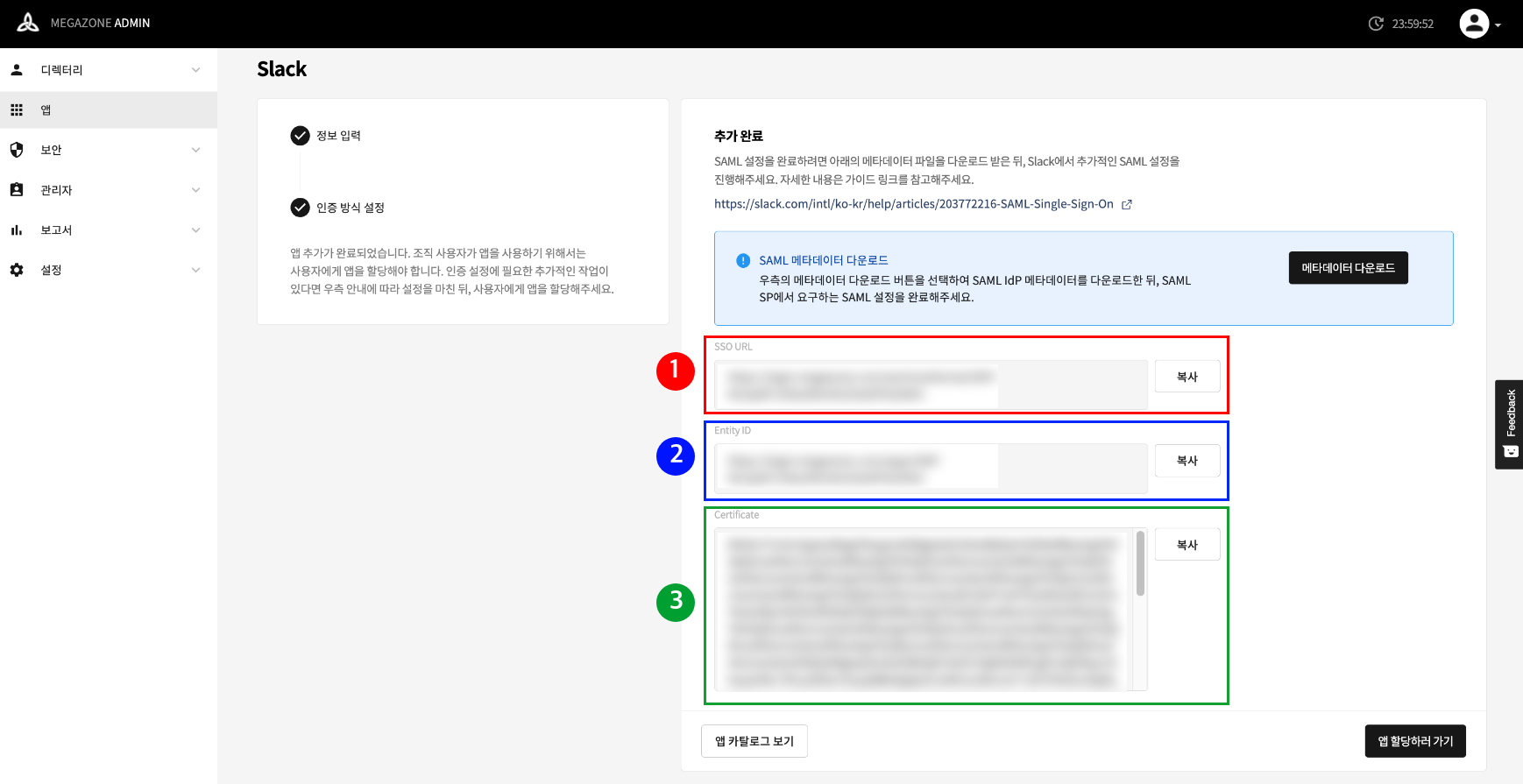Select the 앱 sidebar menu item

click(109, 110)
